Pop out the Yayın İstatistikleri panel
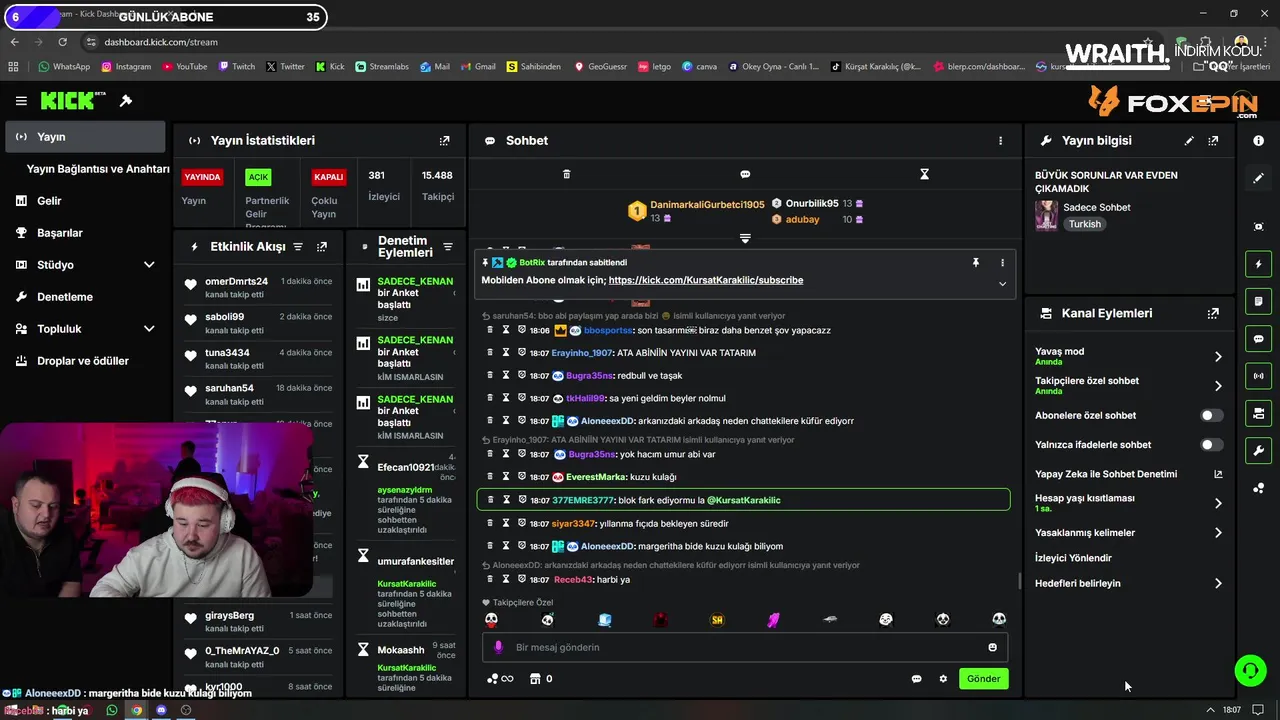 click(445, 141)
